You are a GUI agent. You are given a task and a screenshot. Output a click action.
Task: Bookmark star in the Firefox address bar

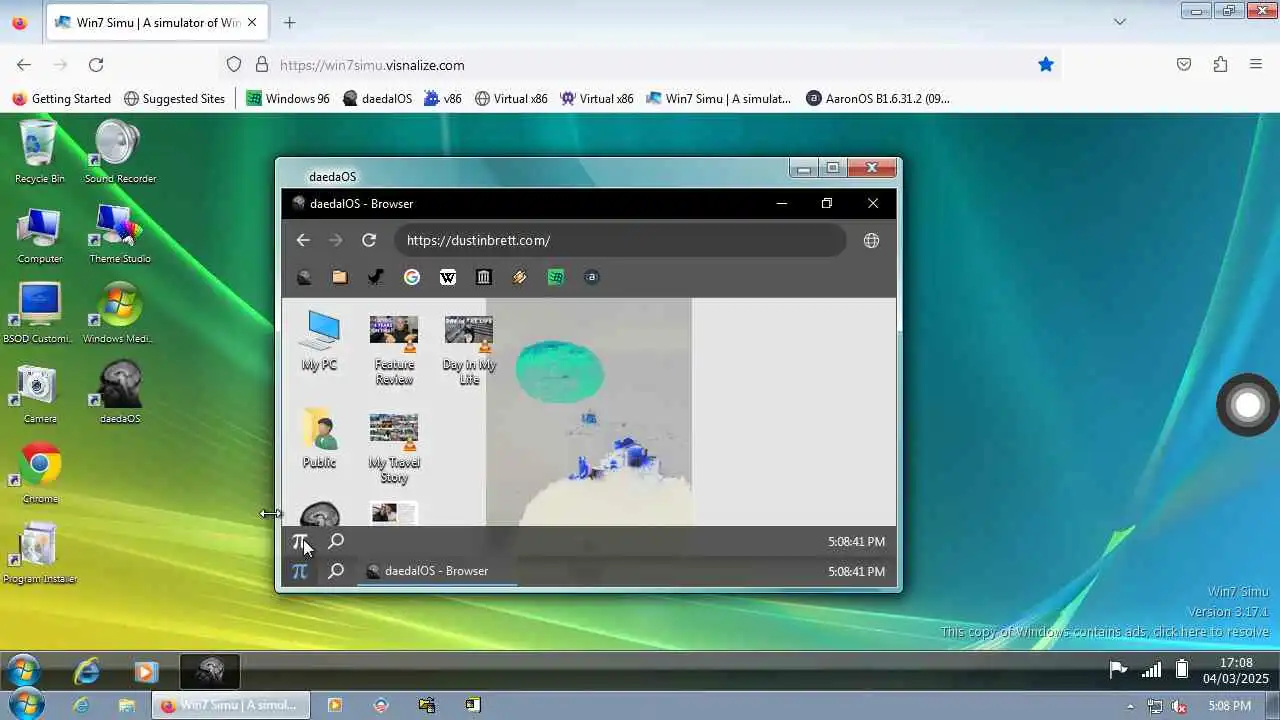pyautogui.click(x=1046, y=65)
